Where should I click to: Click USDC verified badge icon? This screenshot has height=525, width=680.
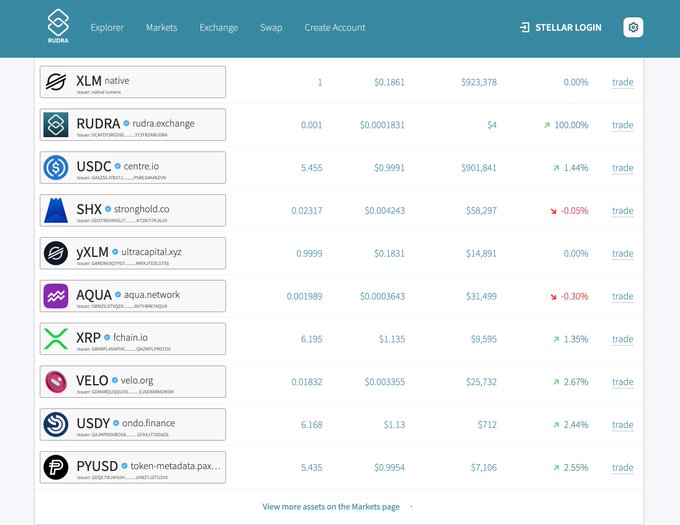[118, 166]
